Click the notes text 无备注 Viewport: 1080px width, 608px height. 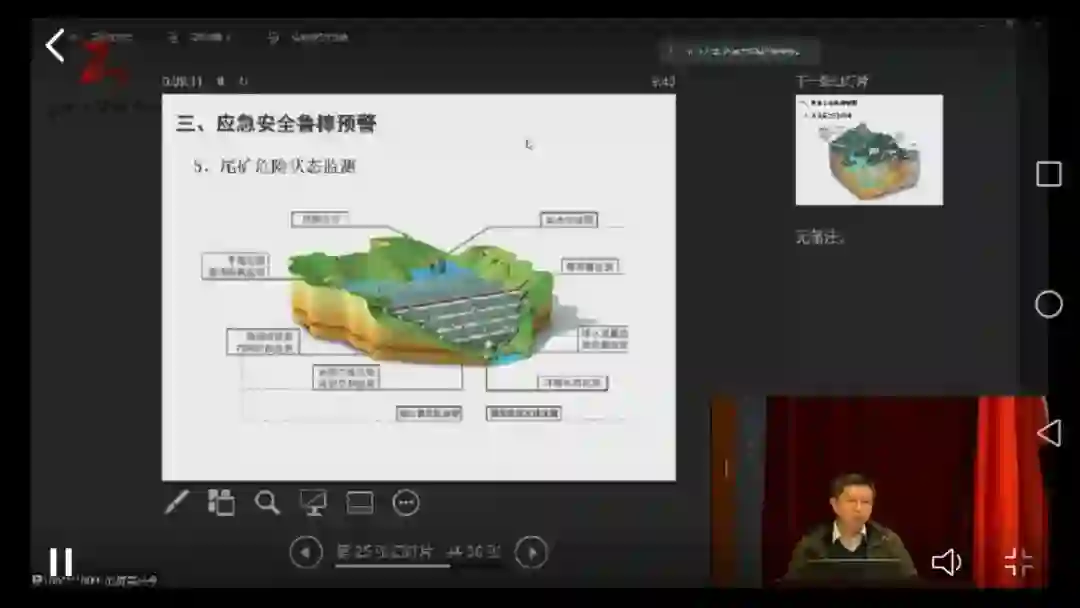click(820, 238)
